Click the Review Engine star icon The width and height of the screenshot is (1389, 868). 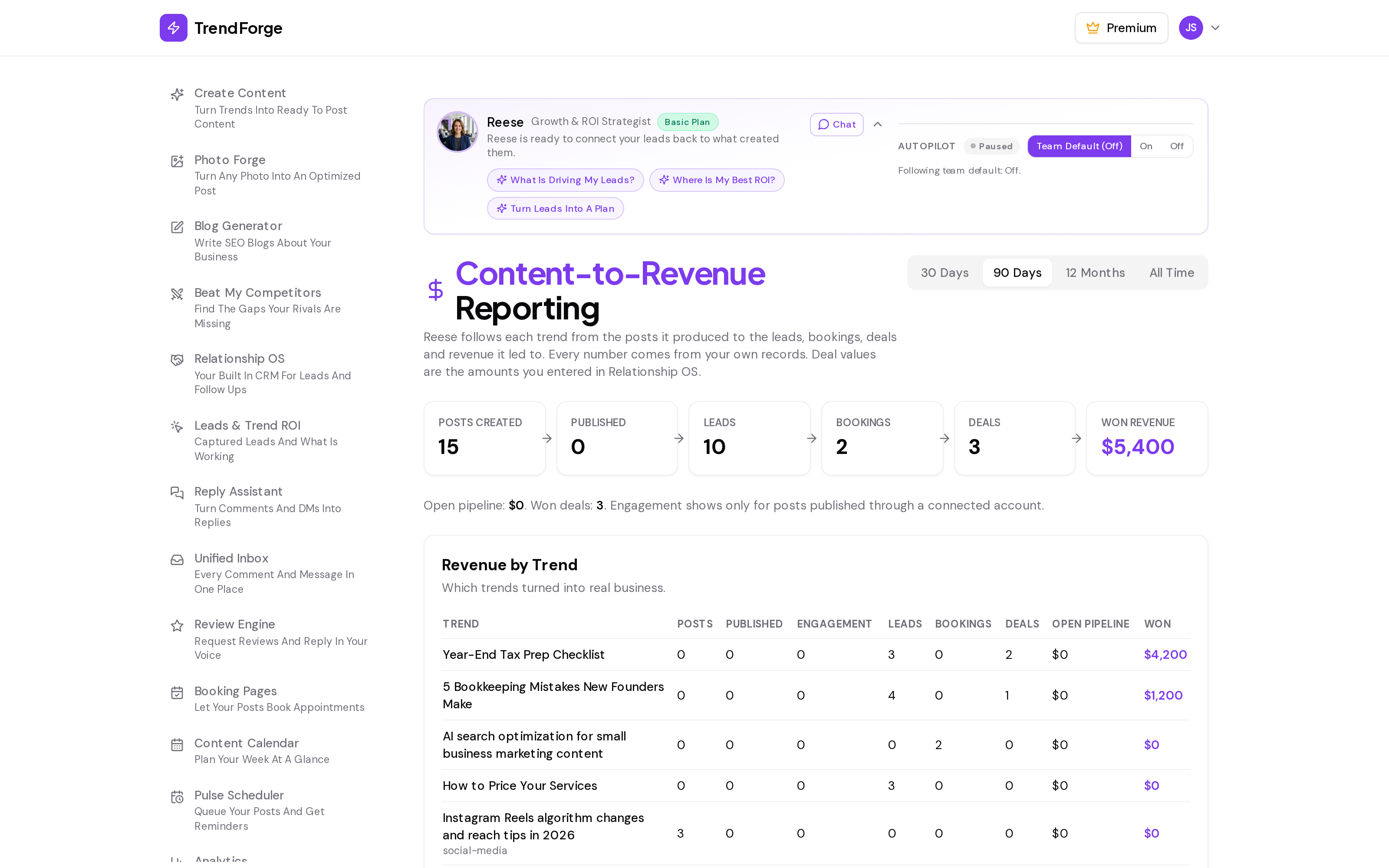click(x=178, y=626)
